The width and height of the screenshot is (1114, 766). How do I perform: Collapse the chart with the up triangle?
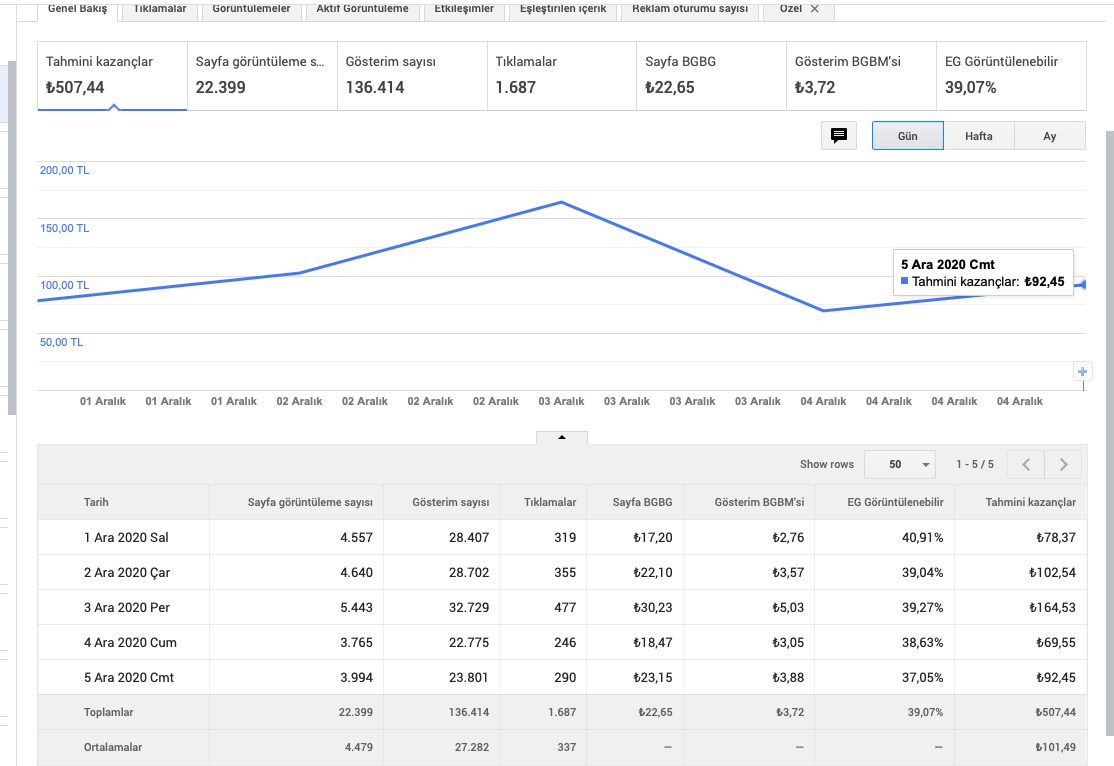[x=561, y=437]
